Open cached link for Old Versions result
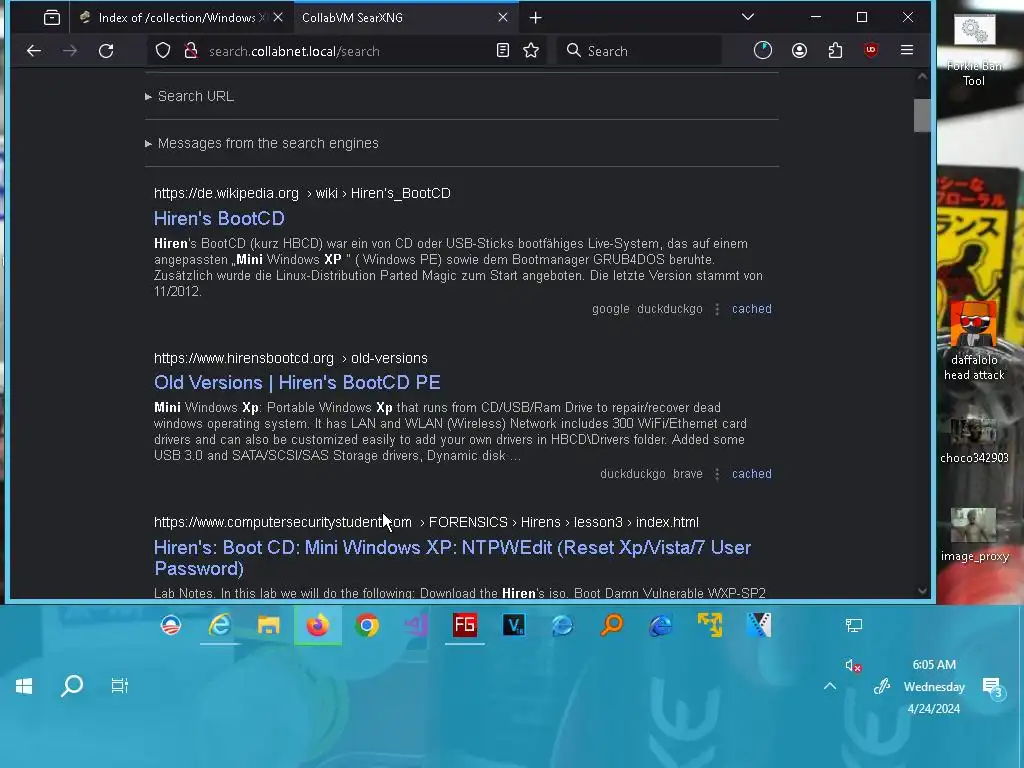 pyautogui.click(x=752, y=474)
